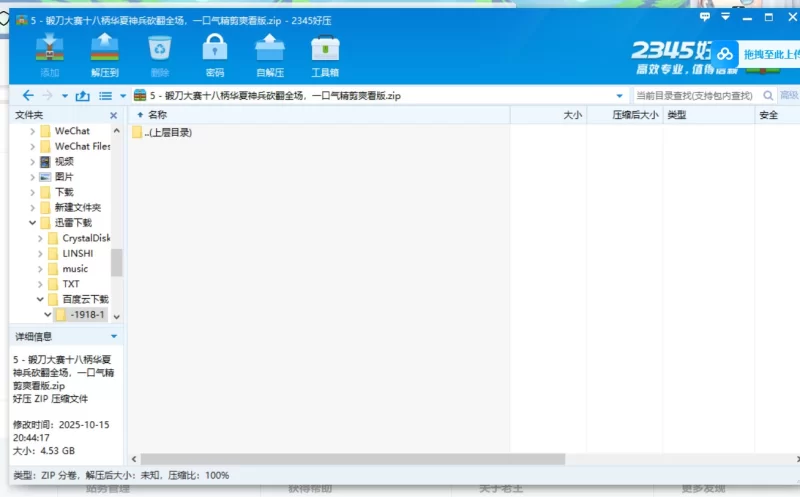The width and height of the screenshot is (800, 497).
Task: Click the 自解压 (Self-extract) toolbar icon
Action: pyautogui.click(x=270, y=54)
